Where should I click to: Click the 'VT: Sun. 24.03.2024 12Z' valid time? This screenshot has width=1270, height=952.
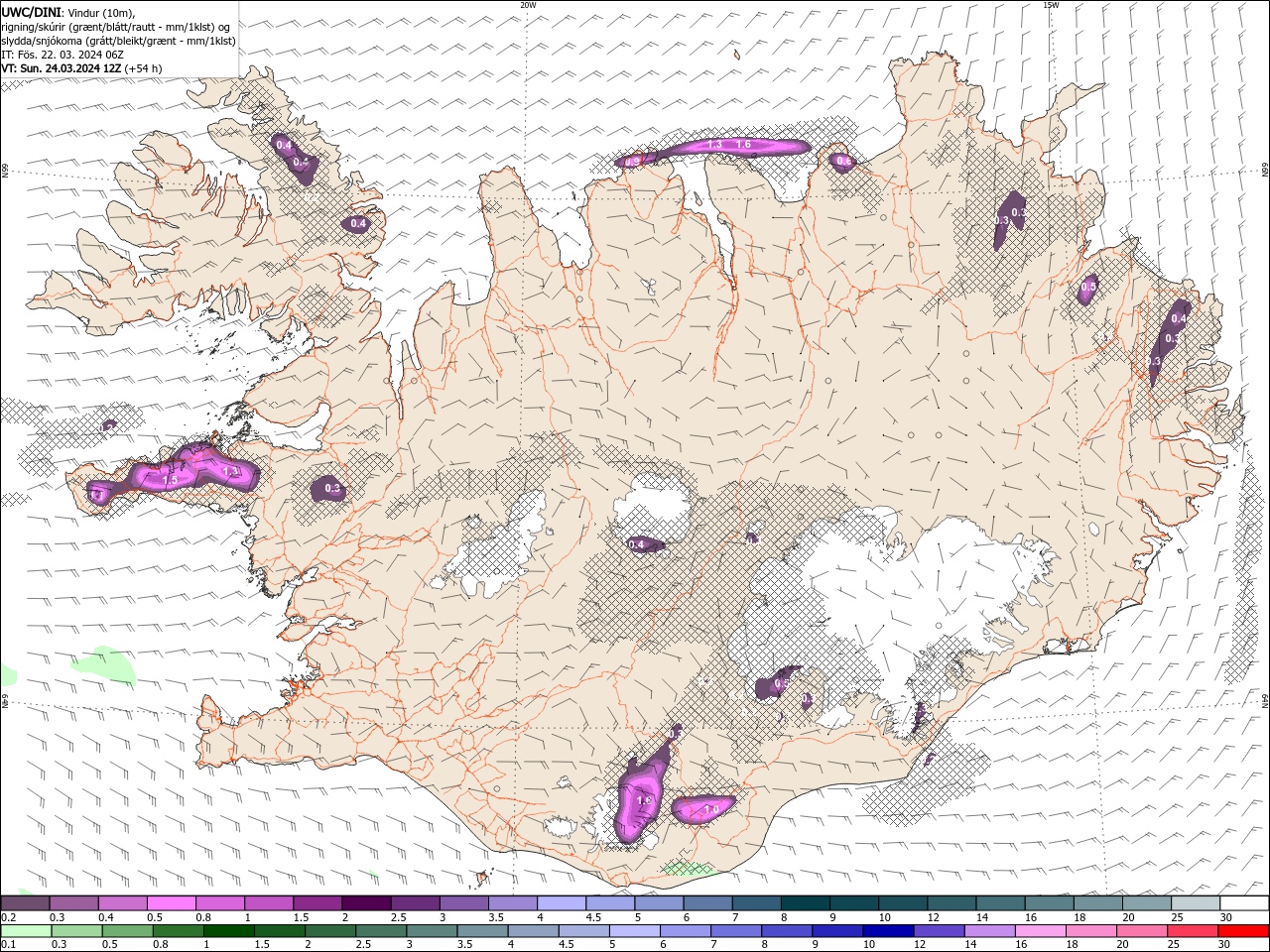click(62, 67)
